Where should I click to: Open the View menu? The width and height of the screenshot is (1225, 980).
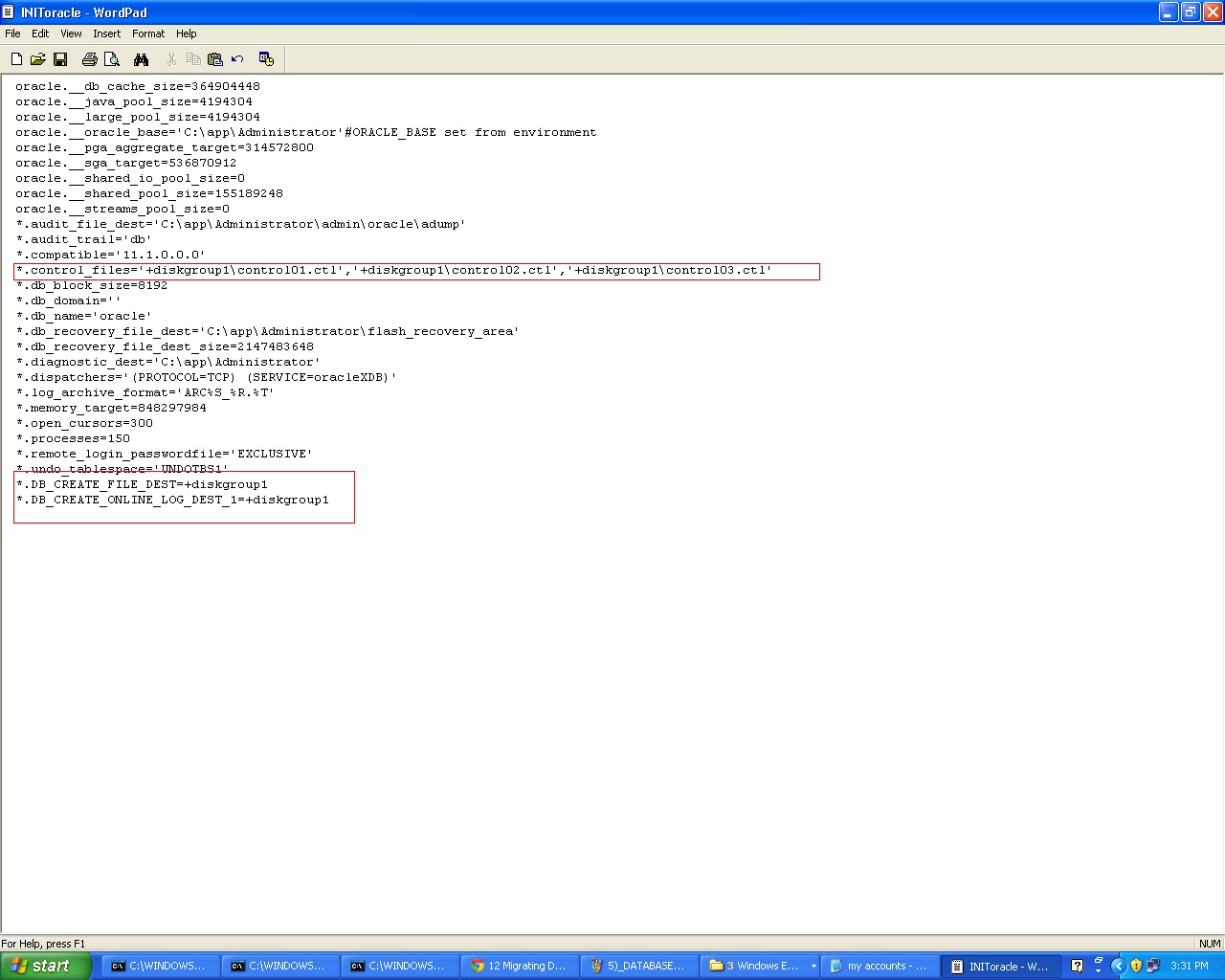coord(71,33)
